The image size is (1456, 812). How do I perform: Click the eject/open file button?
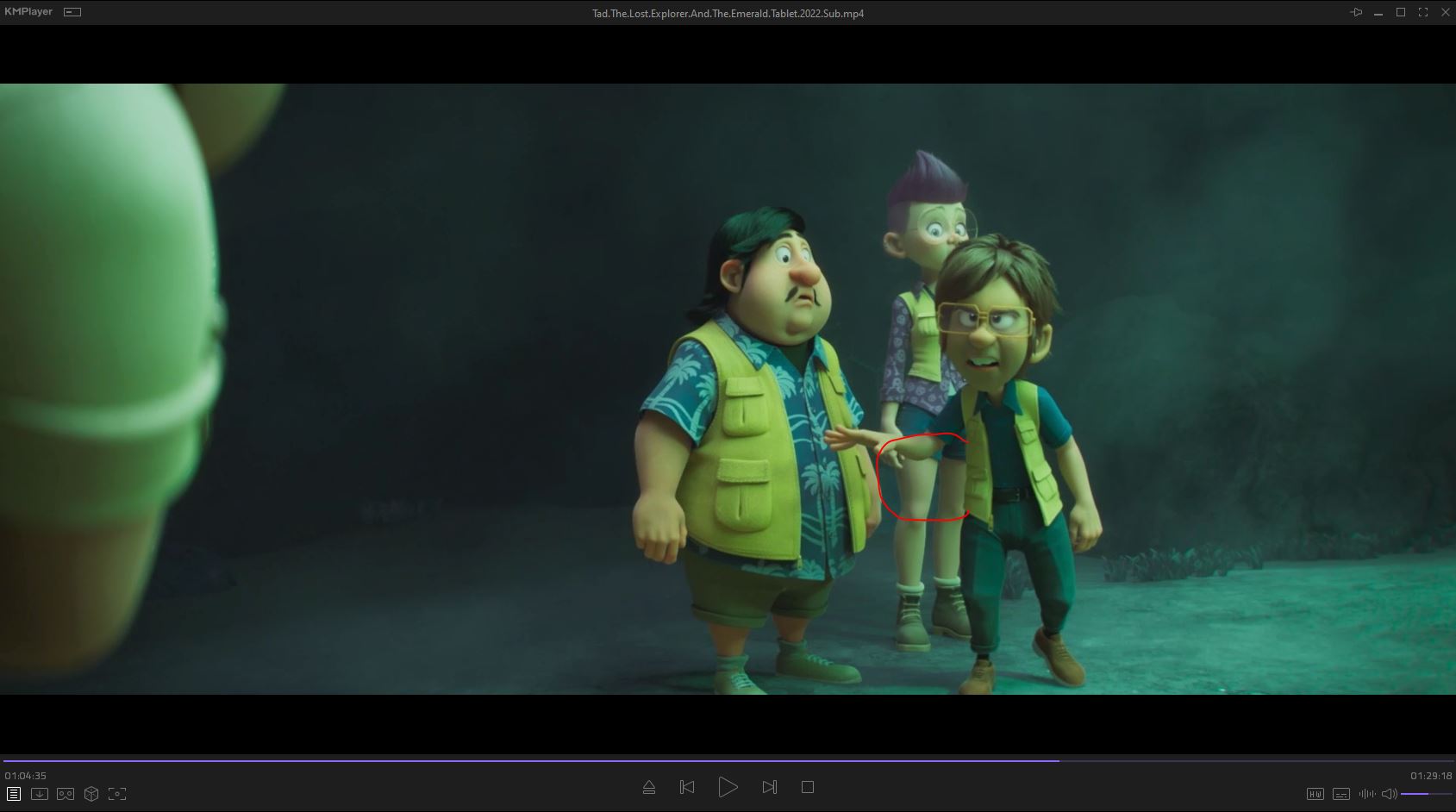tap(649, 787)
